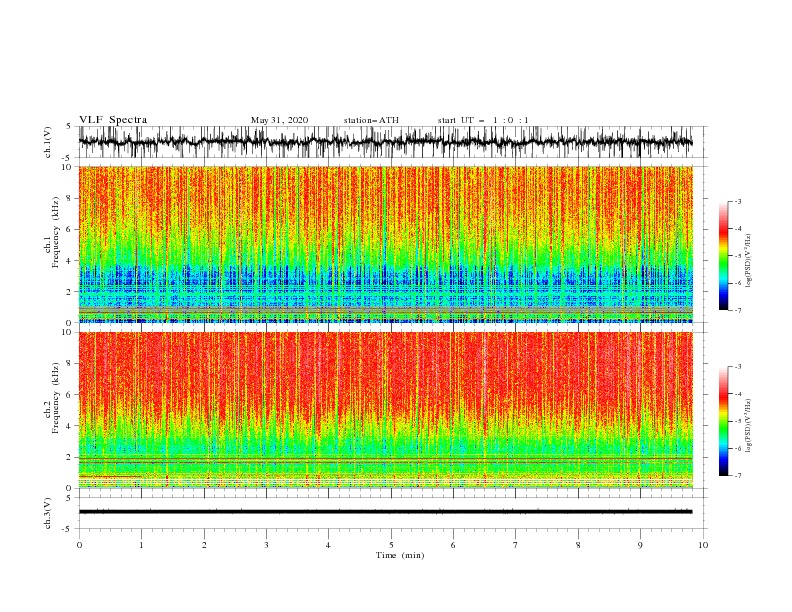Click the '8' kHz tick on ch.1 axis
792x612 pixels.
point(70,198)
